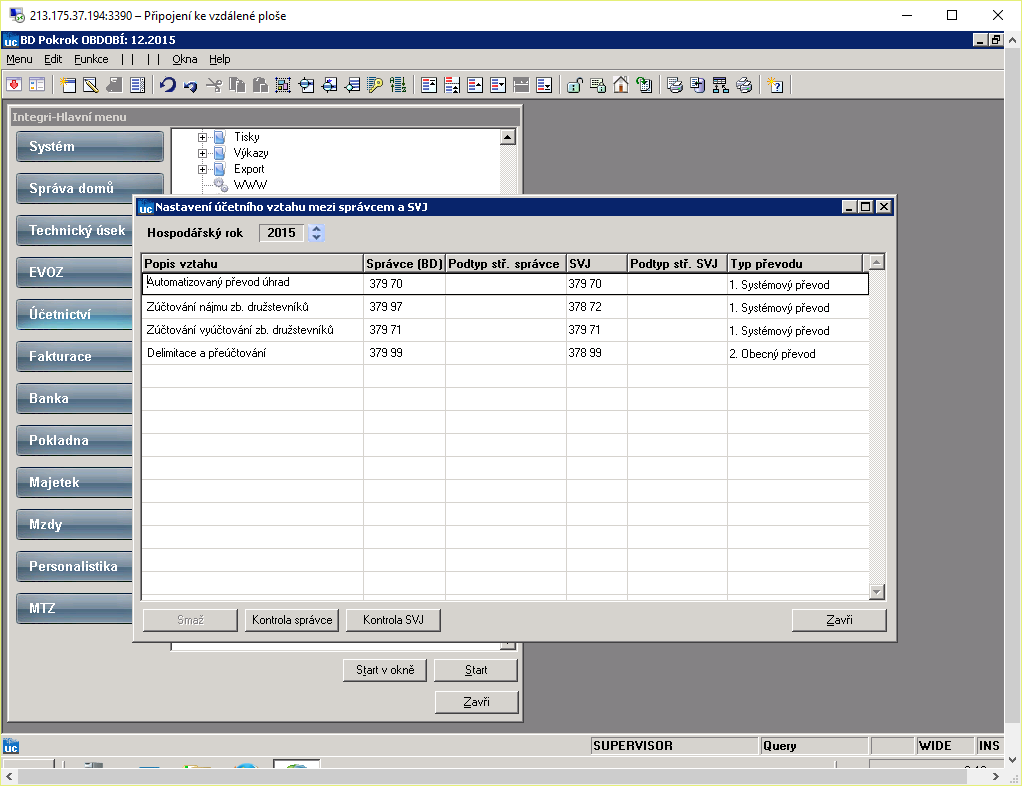Image resolution: width=1022 pixels, height=786 pixels.
Task: Click the calendar with green arrow icon
Action: click(644, 85)
